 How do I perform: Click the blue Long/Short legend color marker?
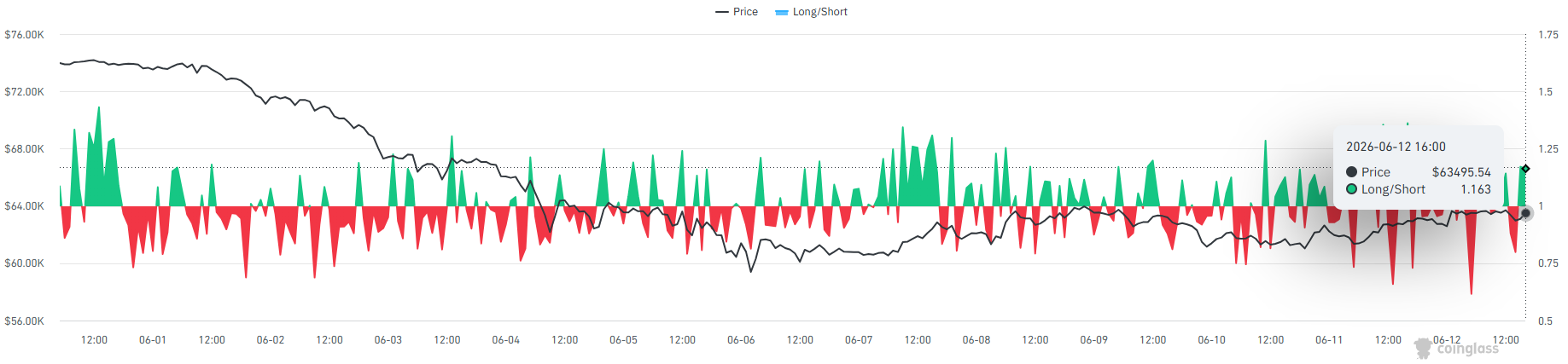pos(781,12)
